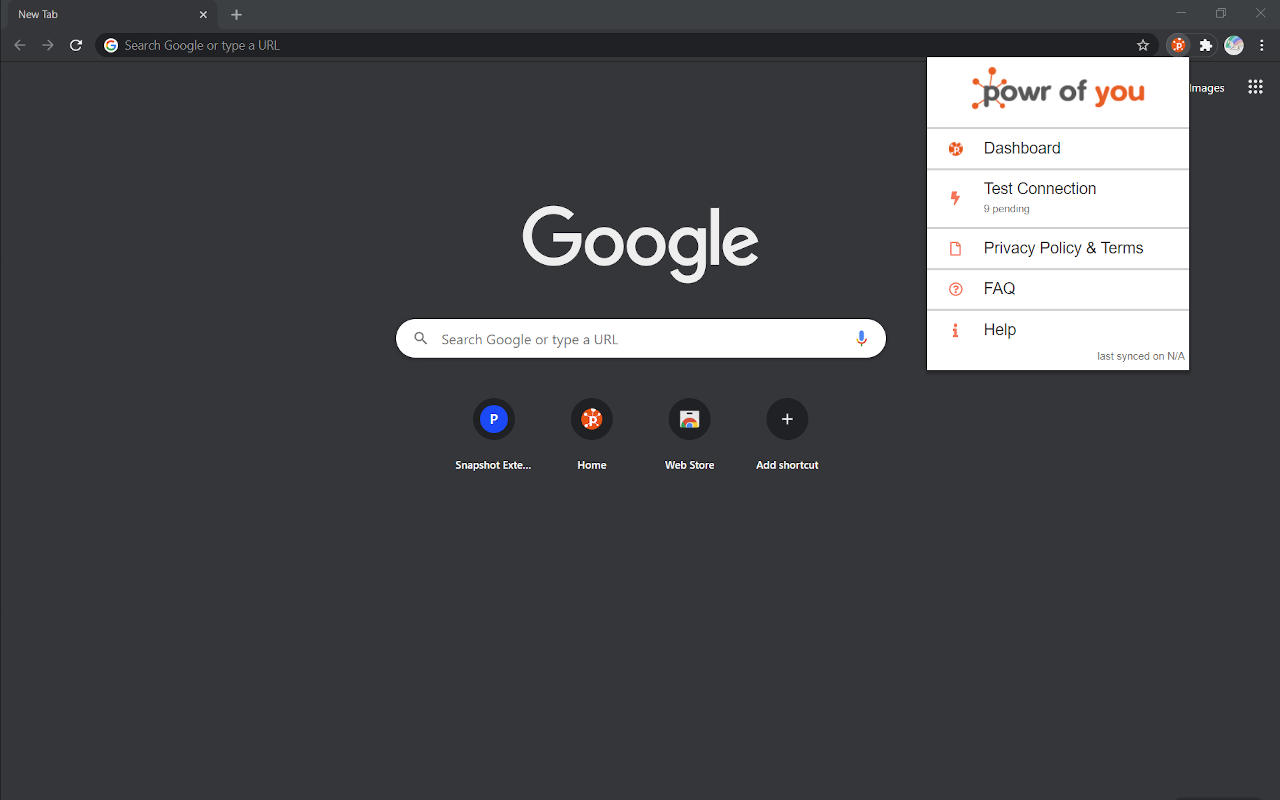
Task: Open the Chrome profile avatar
Action: coord(1234,45)
